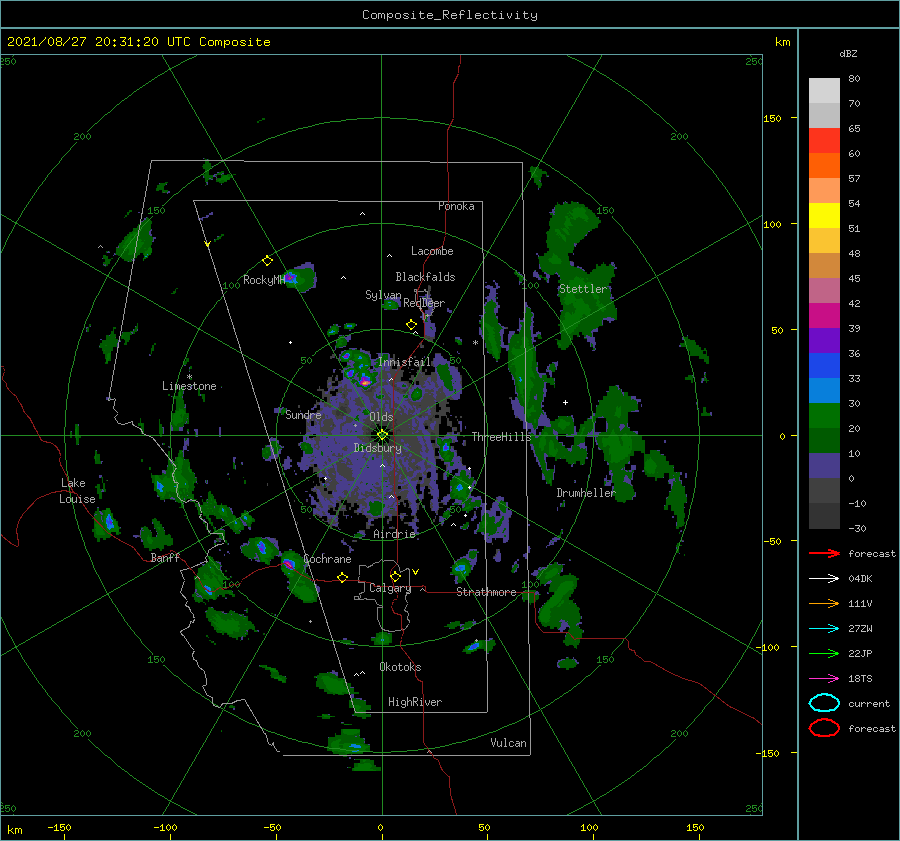Click the RockyMH label
The image size is (900, 841).
(263, 280)
